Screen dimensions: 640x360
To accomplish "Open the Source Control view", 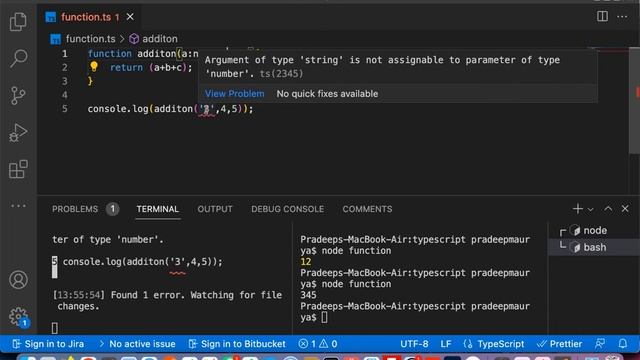I will (x=18, y=96).
